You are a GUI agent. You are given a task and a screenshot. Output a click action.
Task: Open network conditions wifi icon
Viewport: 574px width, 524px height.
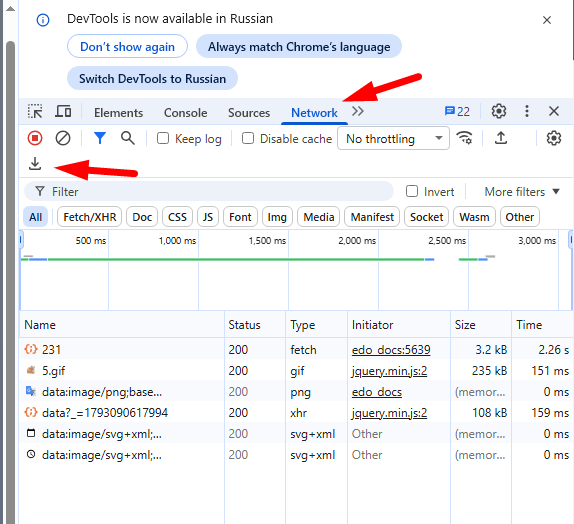pos(464,138)
